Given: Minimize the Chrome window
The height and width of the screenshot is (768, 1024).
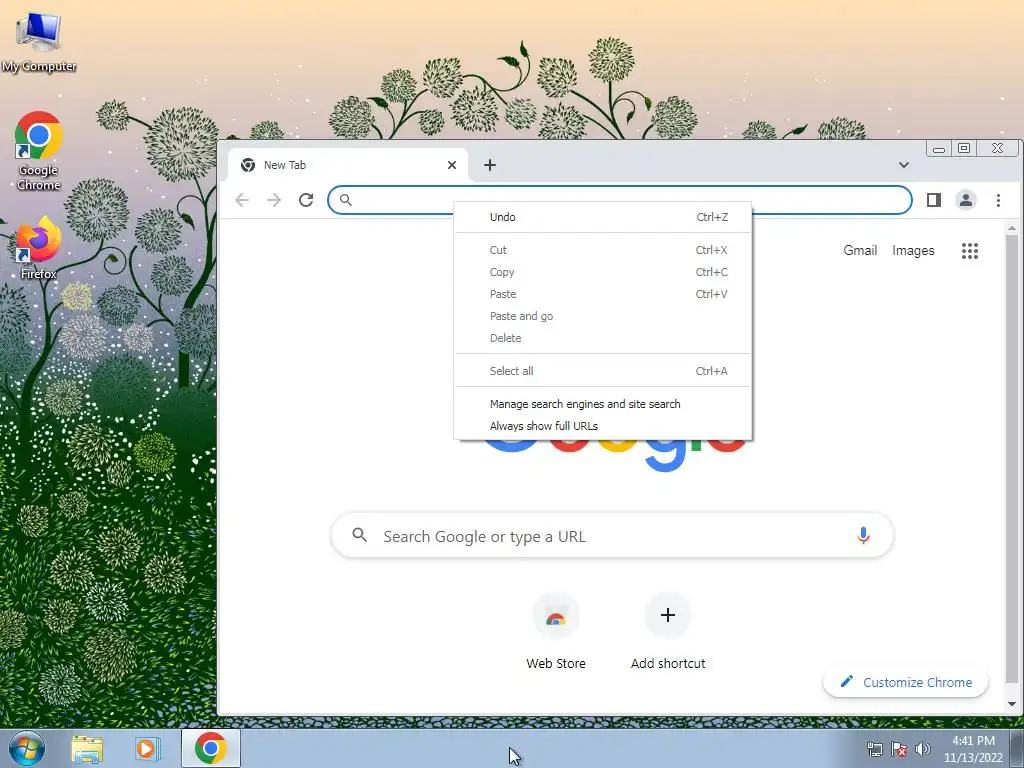Looking at the screenshot, I should pyautogui.click(x=938, y=149).
